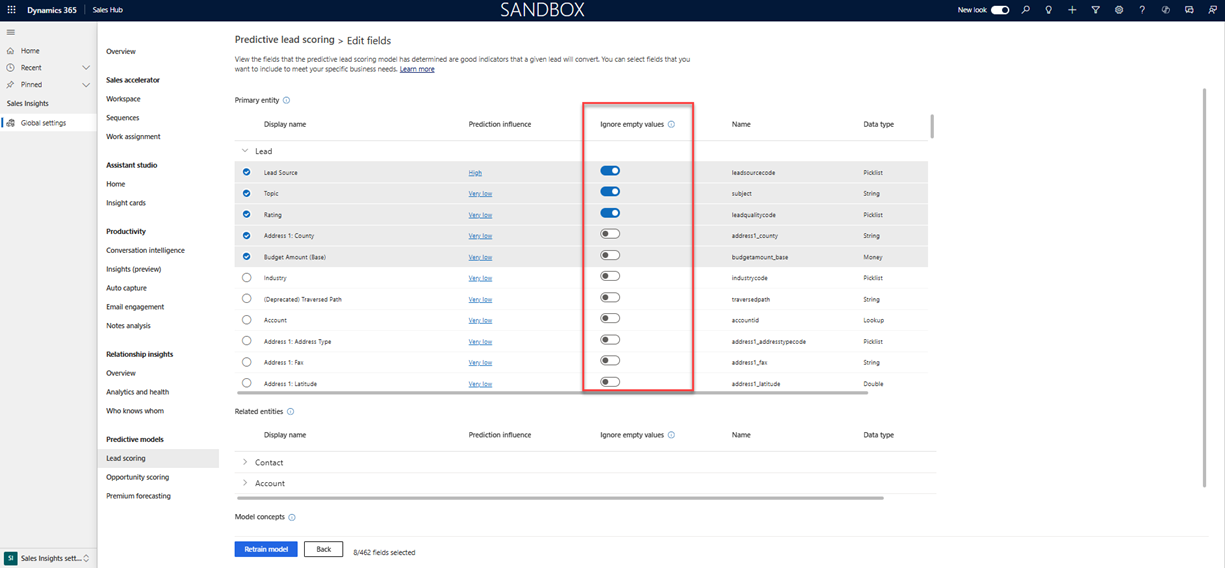Image resolution: width=1225 pixels, height=568 pixels.
Task: Go to Sequences settings
Action: [x=123, y=118]
